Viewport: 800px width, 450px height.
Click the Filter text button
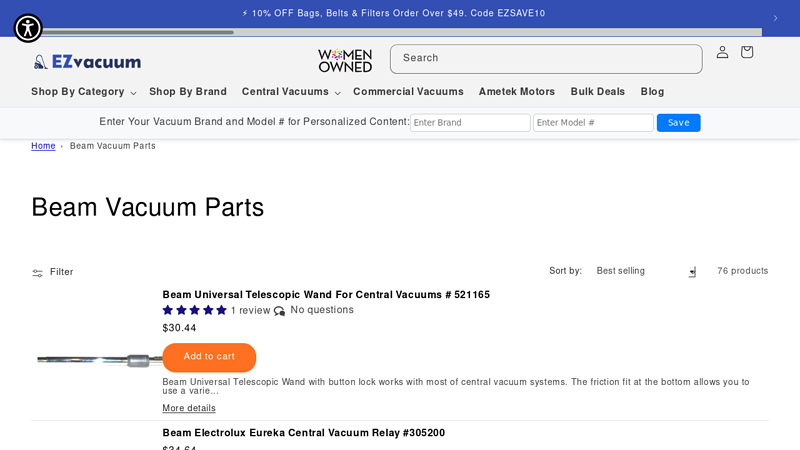[x=62, y=272]
